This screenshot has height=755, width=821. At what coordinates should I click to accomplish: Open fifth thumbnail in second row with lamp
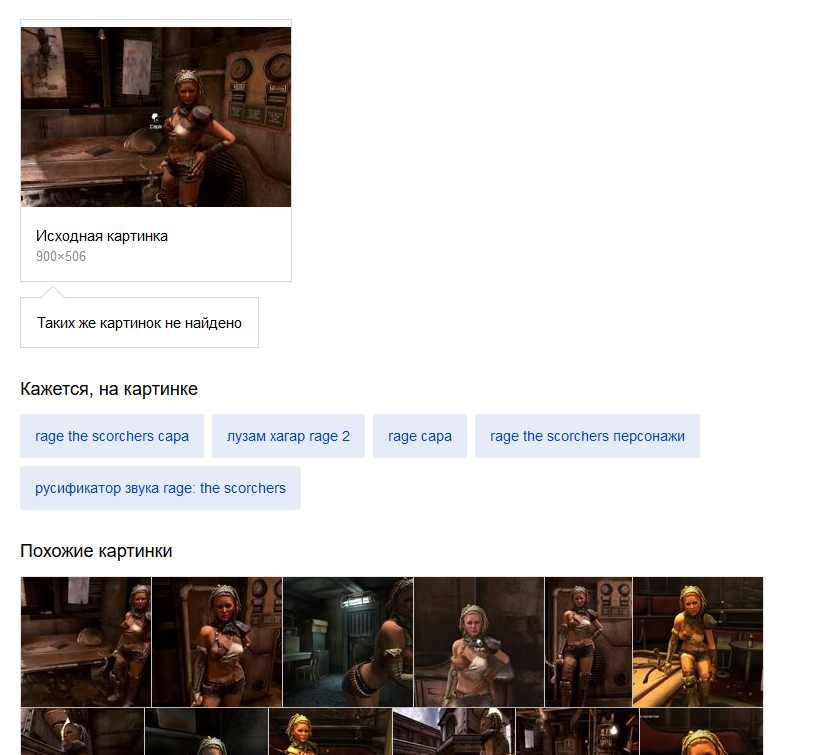[x=578, y=731]
